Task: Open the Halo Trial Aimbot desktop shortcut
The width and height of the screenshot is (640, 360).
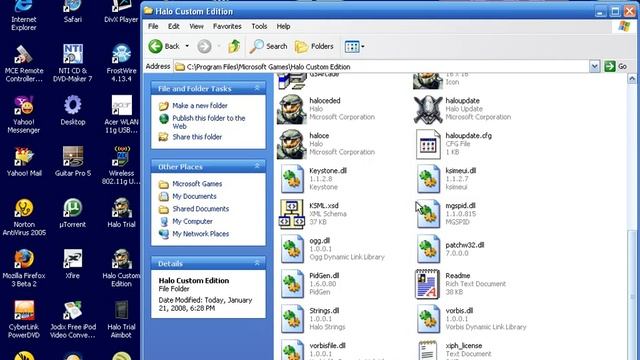Action: point(121,319)
